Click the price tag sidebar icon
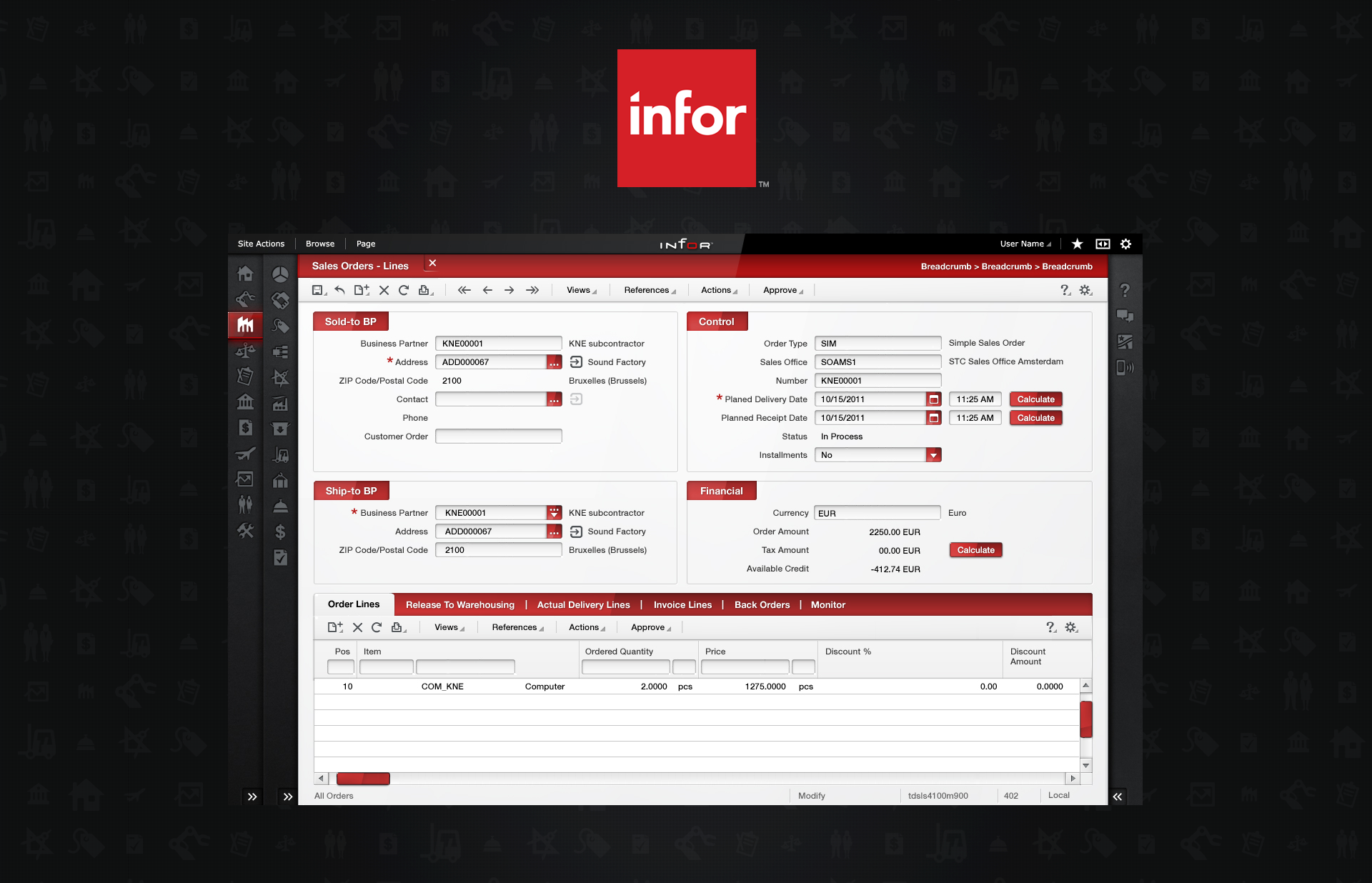Viewport: 1372px width, 883px height. tap(280, 326)
